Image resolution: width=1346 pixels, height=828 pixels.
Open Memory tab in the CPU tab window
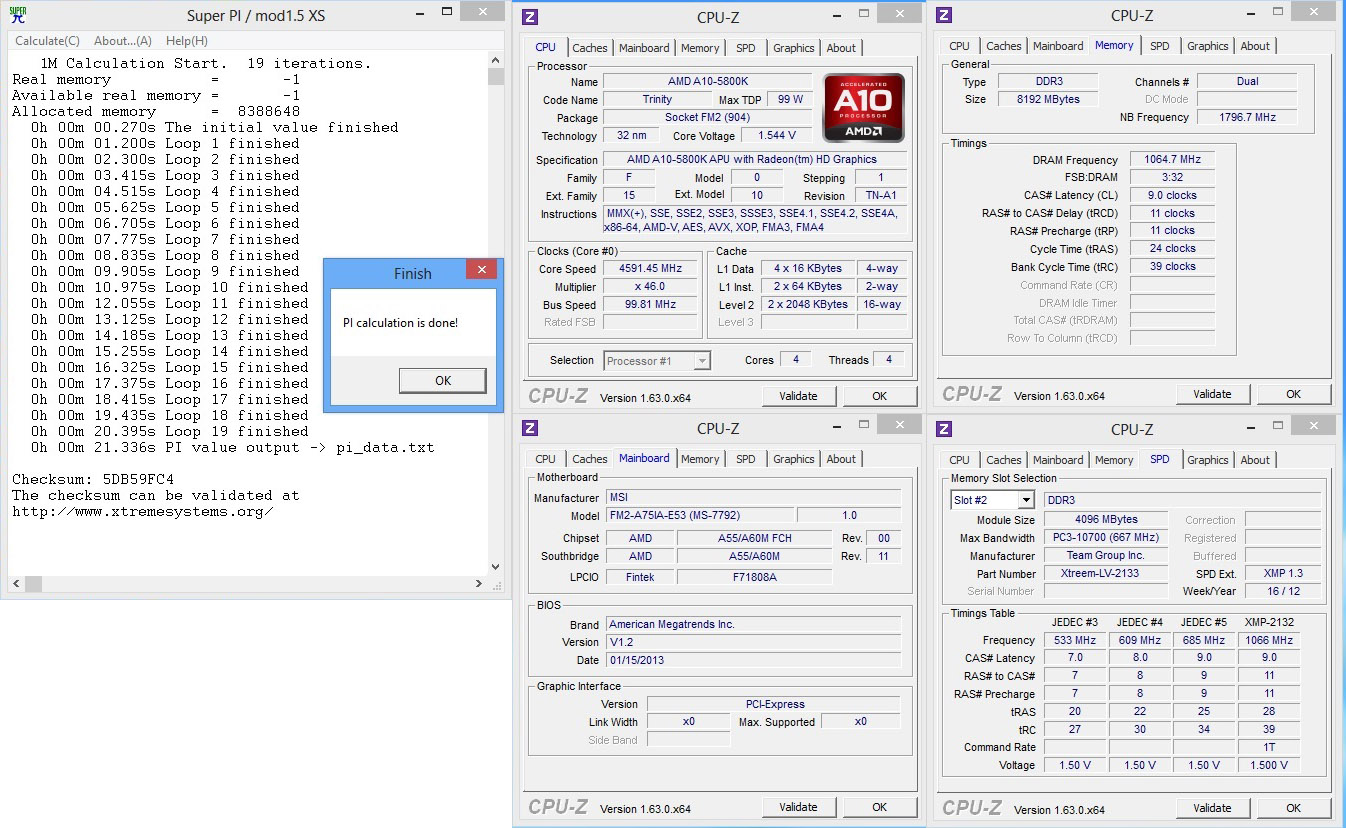(x=700, y=48)
